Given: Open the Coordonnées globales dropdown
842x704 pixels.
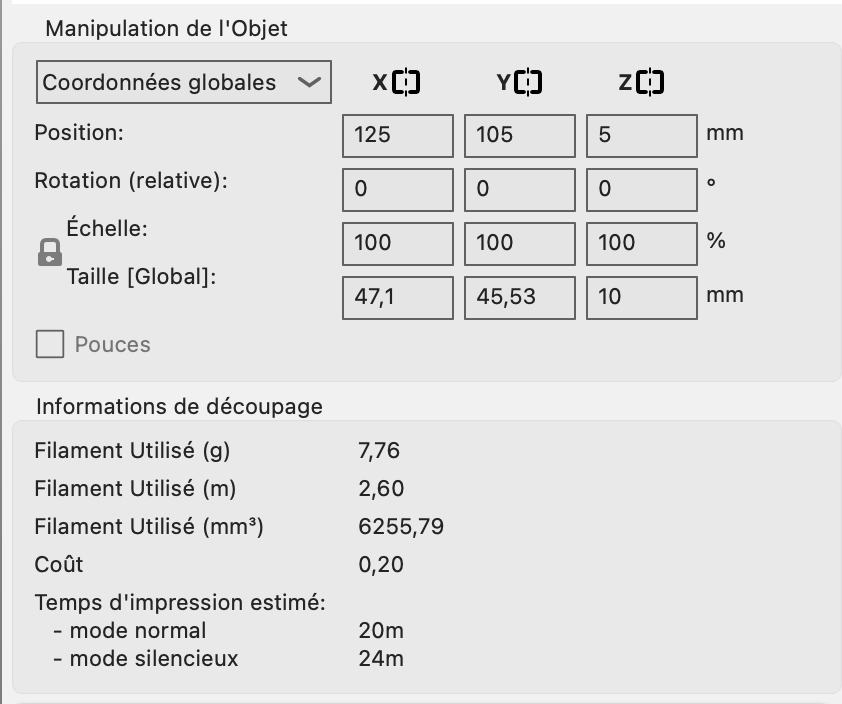Looking at the screenshot, I should tap(184, 82).
